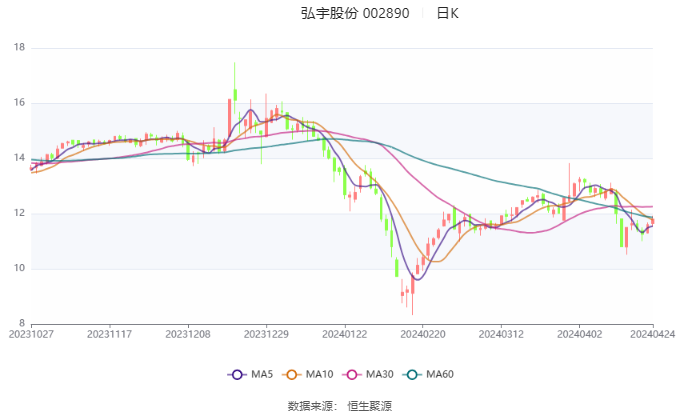
Task: Click the 20231117 x-axis date label
Action: tap(109, 334)
